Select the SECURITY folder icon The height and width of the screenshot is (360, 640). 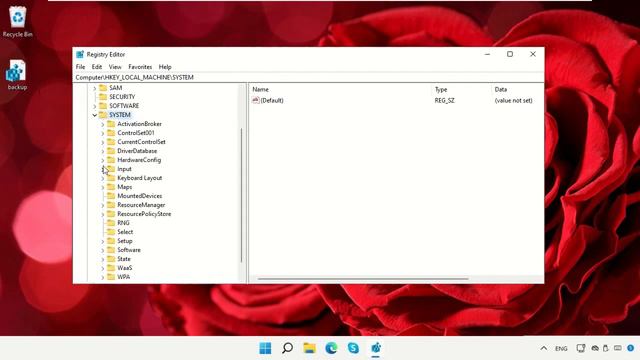[103, 97]
